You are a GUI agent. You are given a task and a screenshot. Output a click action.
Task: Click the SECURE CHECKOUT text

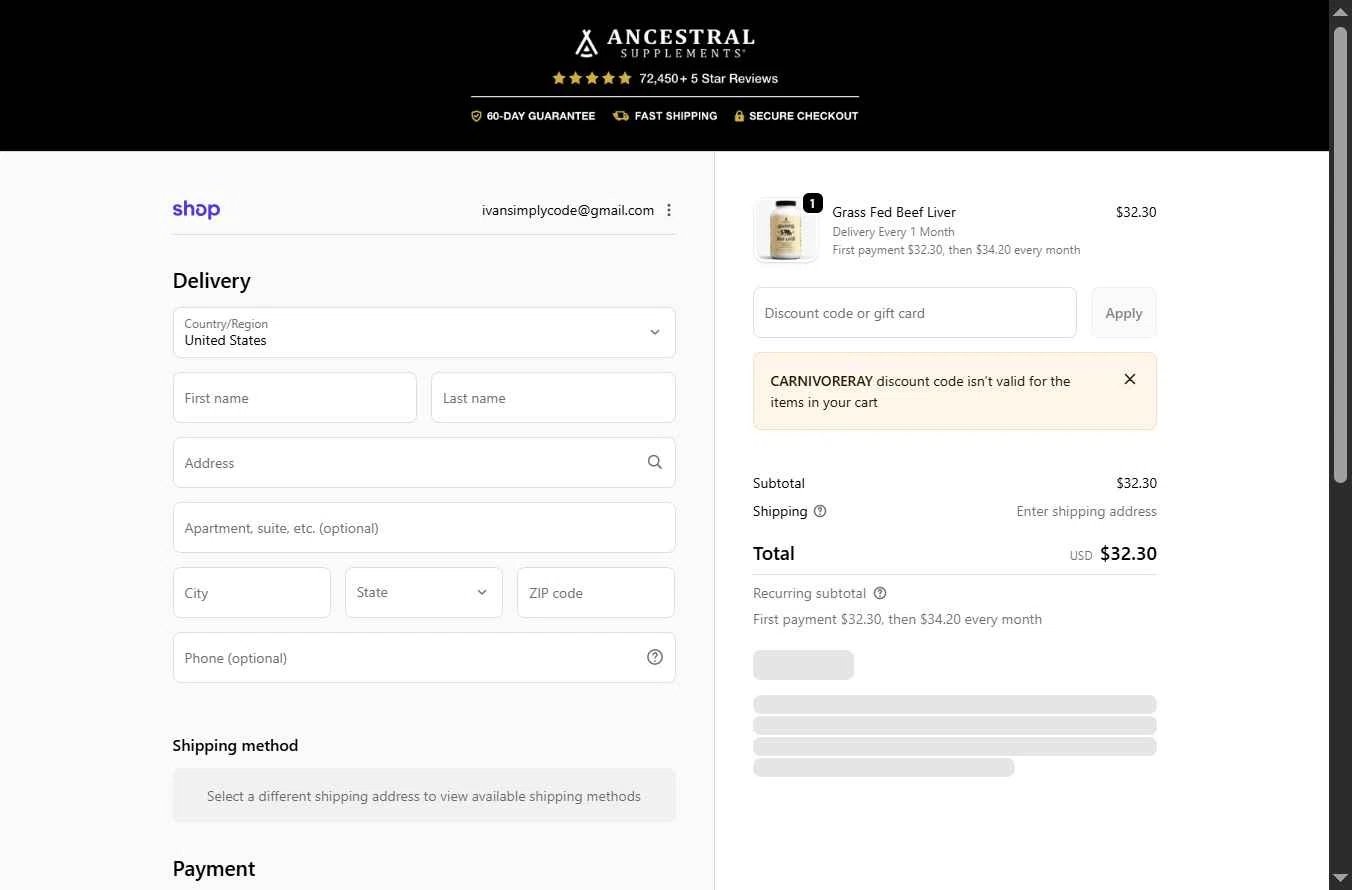click(x=803, y=116)
